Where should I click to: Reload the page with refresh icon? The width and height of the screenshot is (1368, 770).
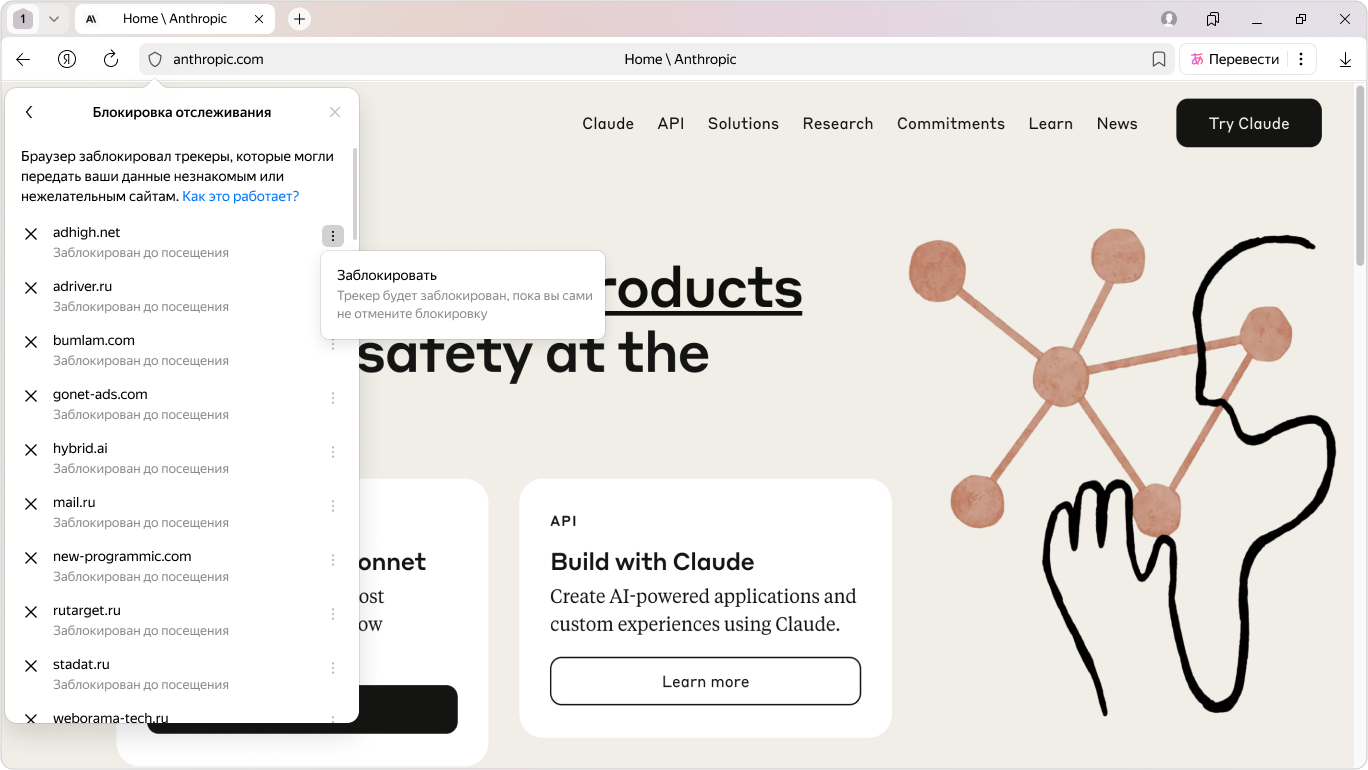(111, 59)
